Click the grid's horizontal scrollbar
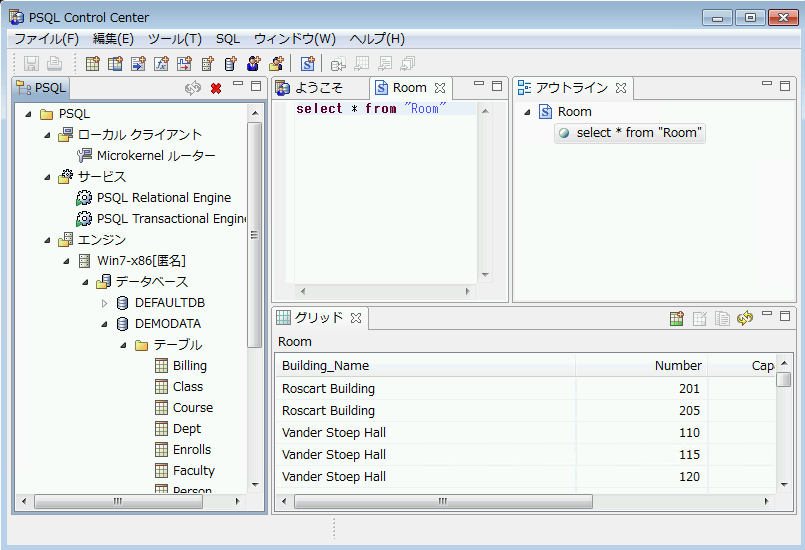The width and height of the screenshot is (805, 550). (445, 501)
